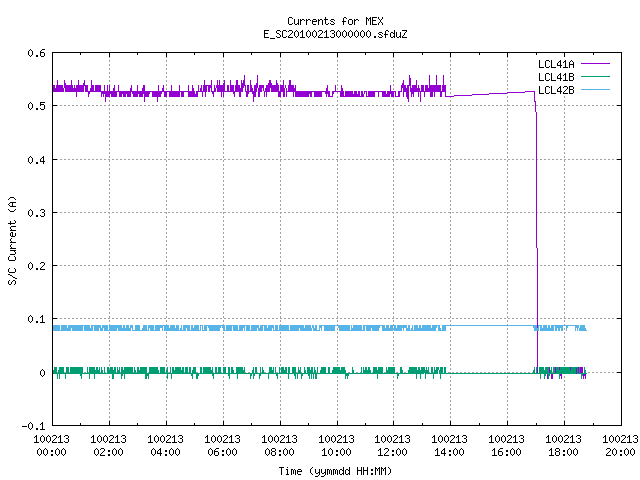Click the x-axis tick label 100213 02:00
Screen dimensions: 640x480
click(x=109, y=446)
